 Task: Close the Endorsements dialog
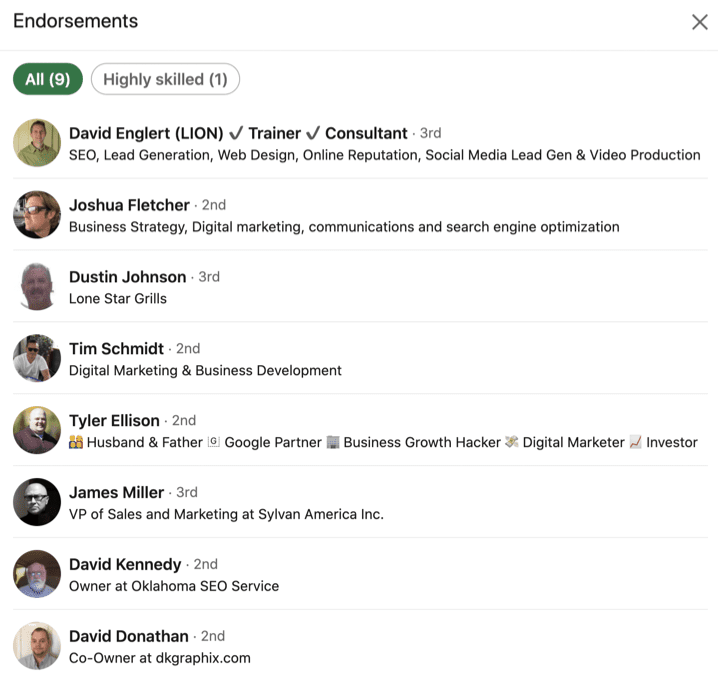[x=700, y=22]
